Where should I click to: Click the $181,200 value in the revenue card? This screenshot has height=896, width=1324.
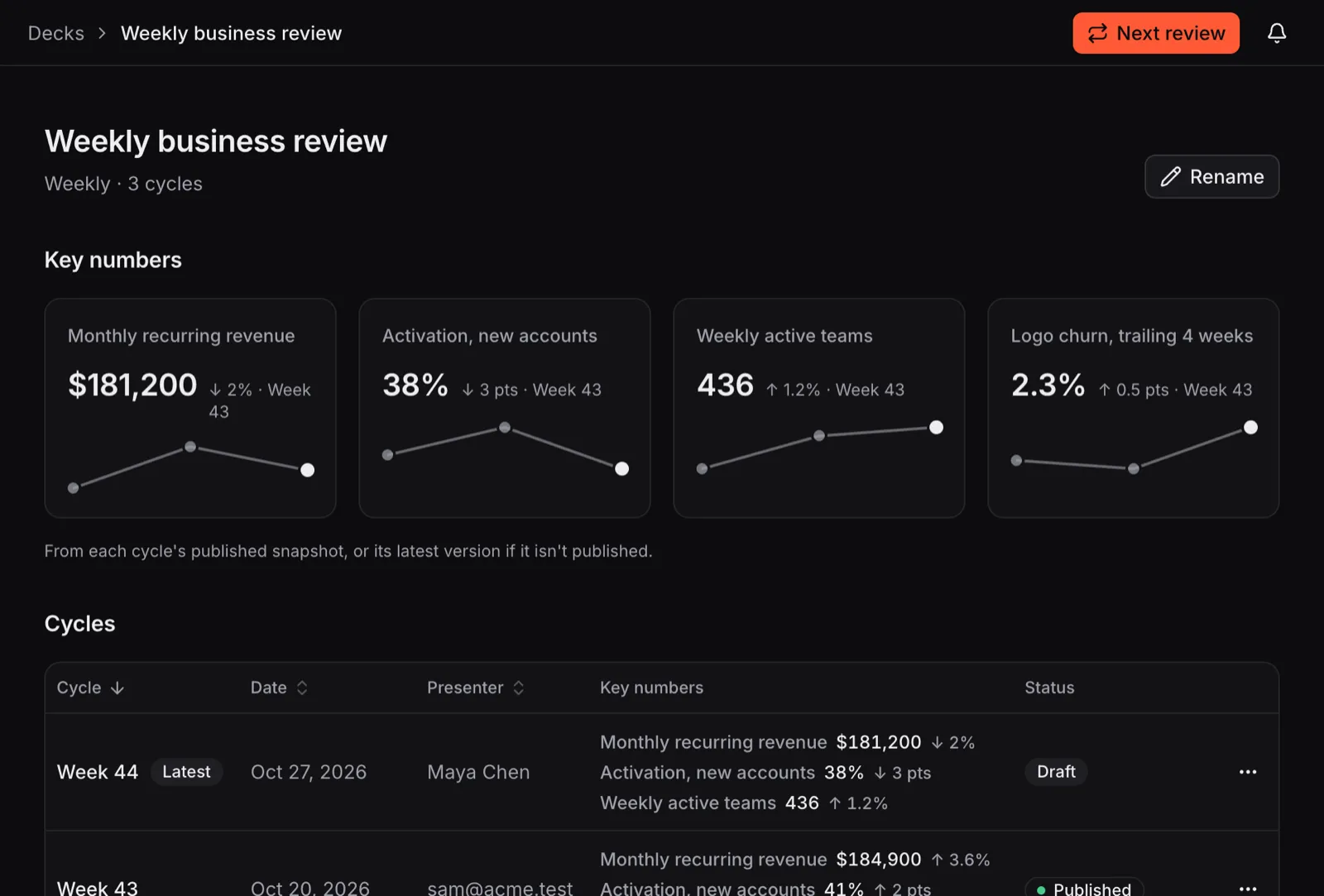tap(132, 385)
